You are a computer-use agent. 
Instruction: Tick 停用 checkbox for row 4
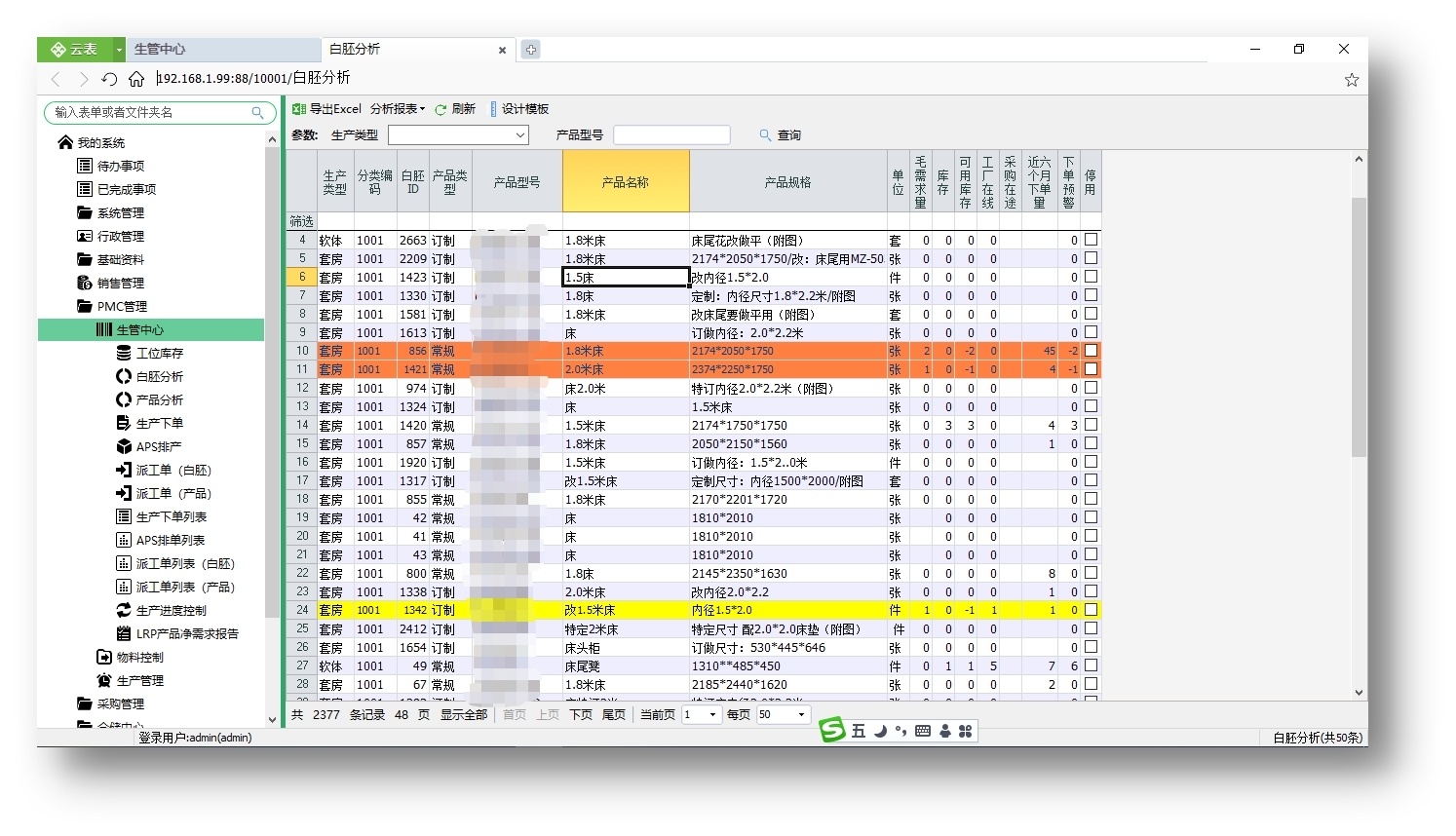pyautogui.click(x=1091, y=239)
